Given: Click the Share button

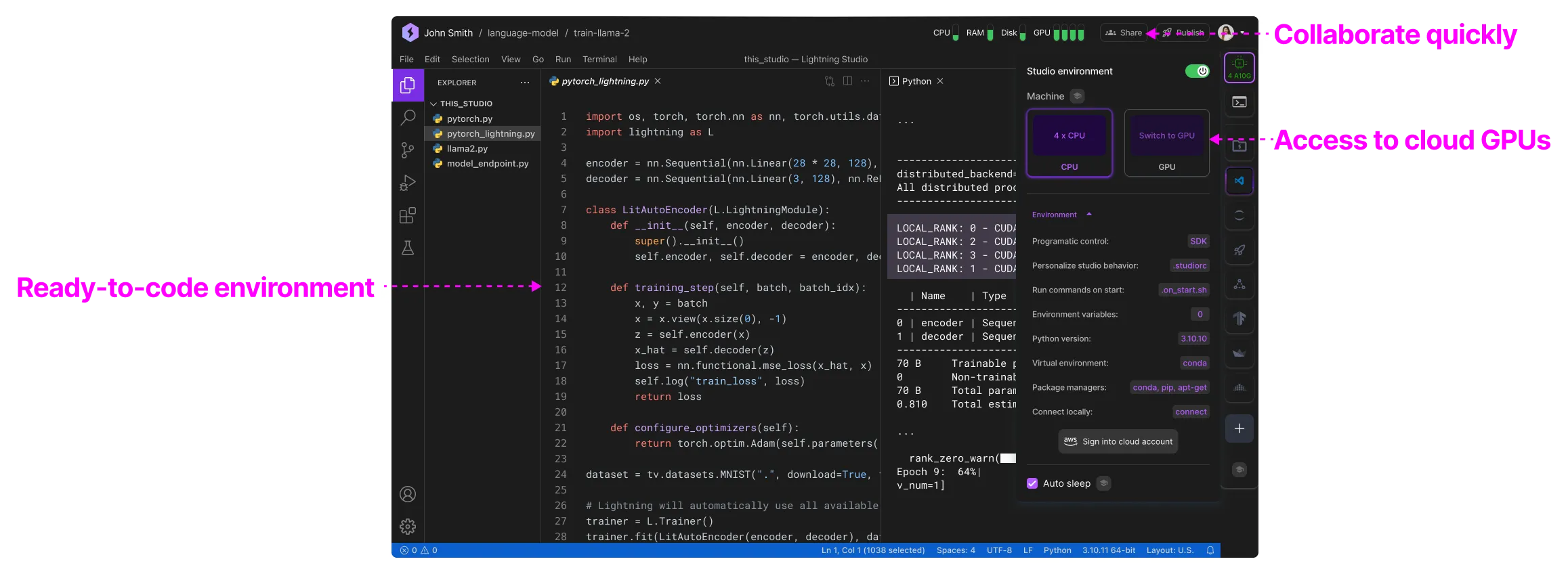Looking at the screenshot, I should [1124, 32].
